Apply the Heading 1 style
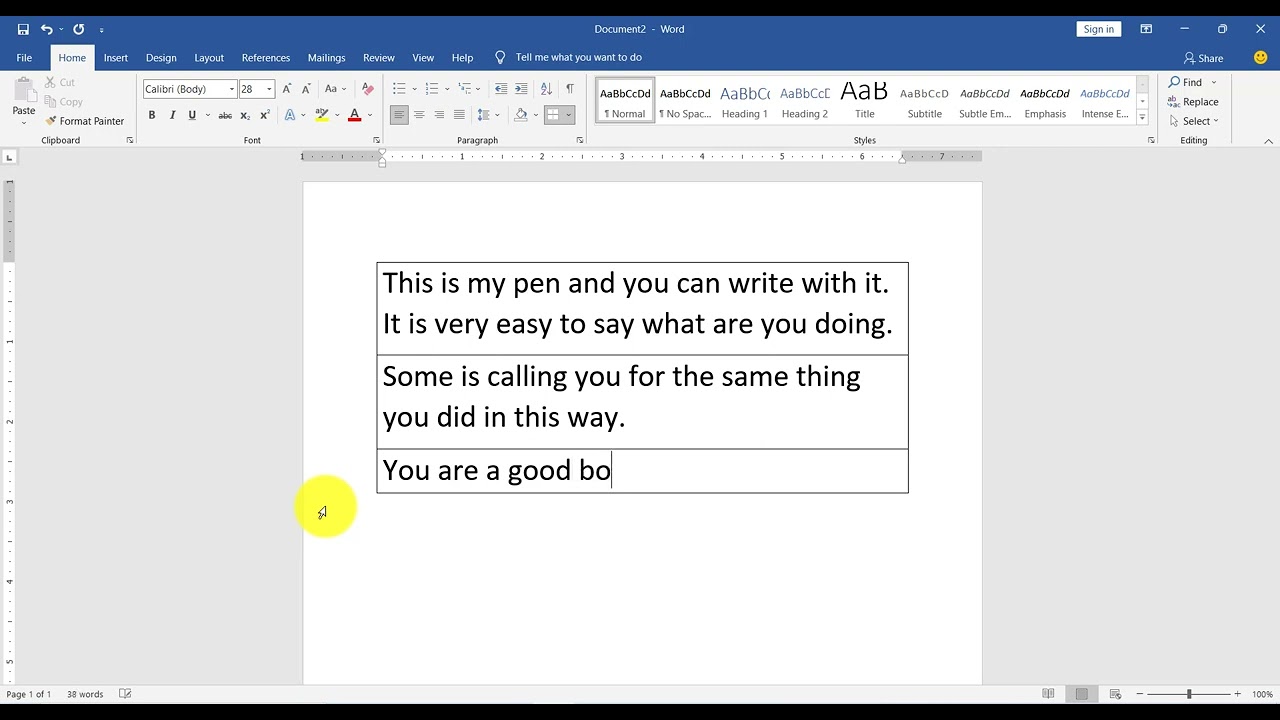Screen dimensions: 1280x720 (x=745, y=101)
